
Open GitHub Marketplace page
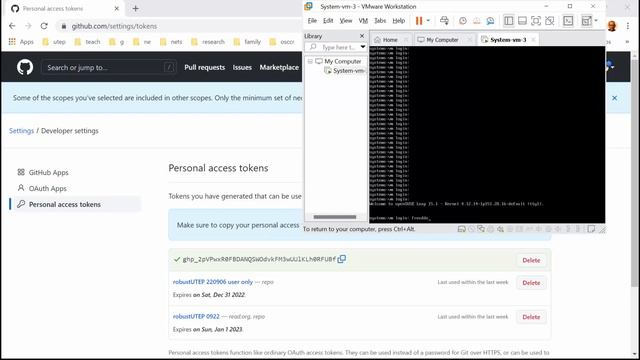point(279,67)
